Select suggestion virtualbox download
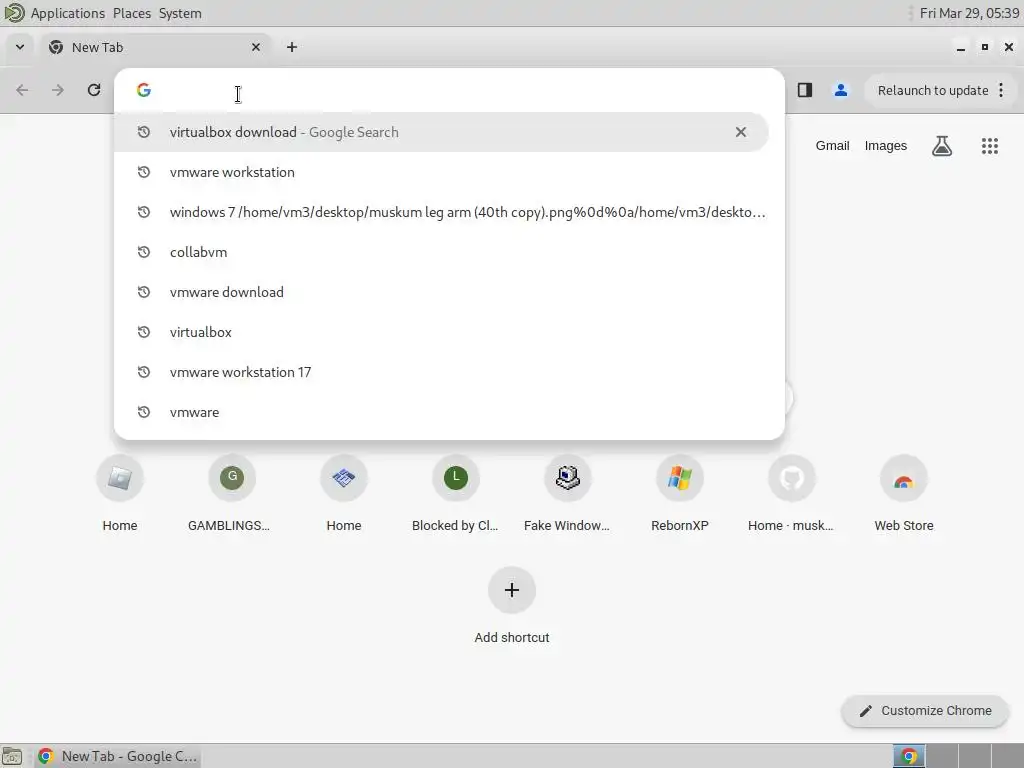The height and width of the screenshot is (768, 1024). [441, 132]
